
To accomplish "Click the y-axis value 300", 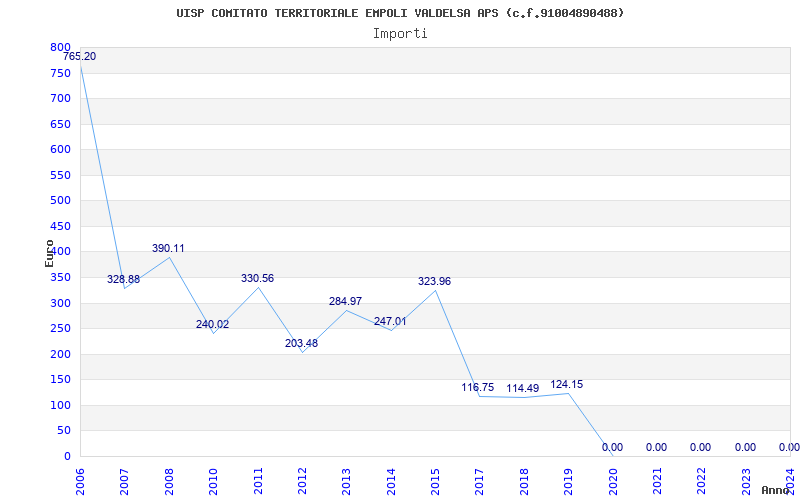I will pyautogui.click(x=60, y=303).
